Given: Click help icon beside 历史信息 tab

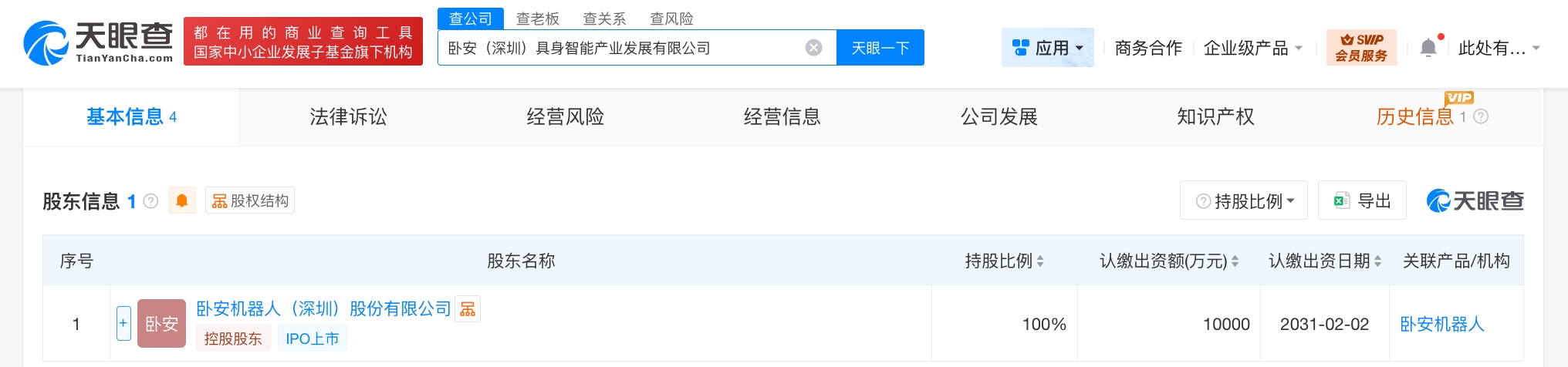Looking at the screenshot, I should (1481, 117).
